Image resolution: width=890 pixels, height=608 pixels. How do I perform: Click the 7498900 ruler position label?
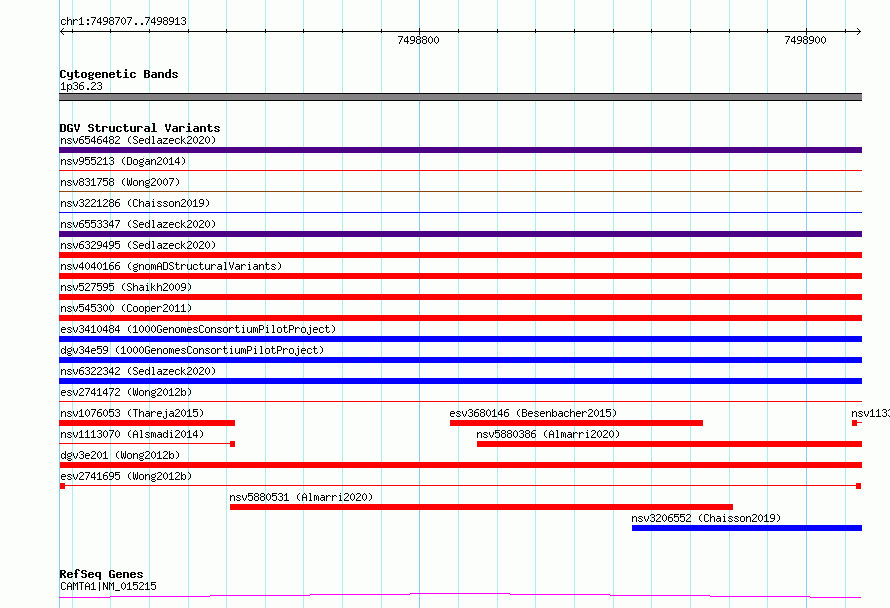[805, 40]
